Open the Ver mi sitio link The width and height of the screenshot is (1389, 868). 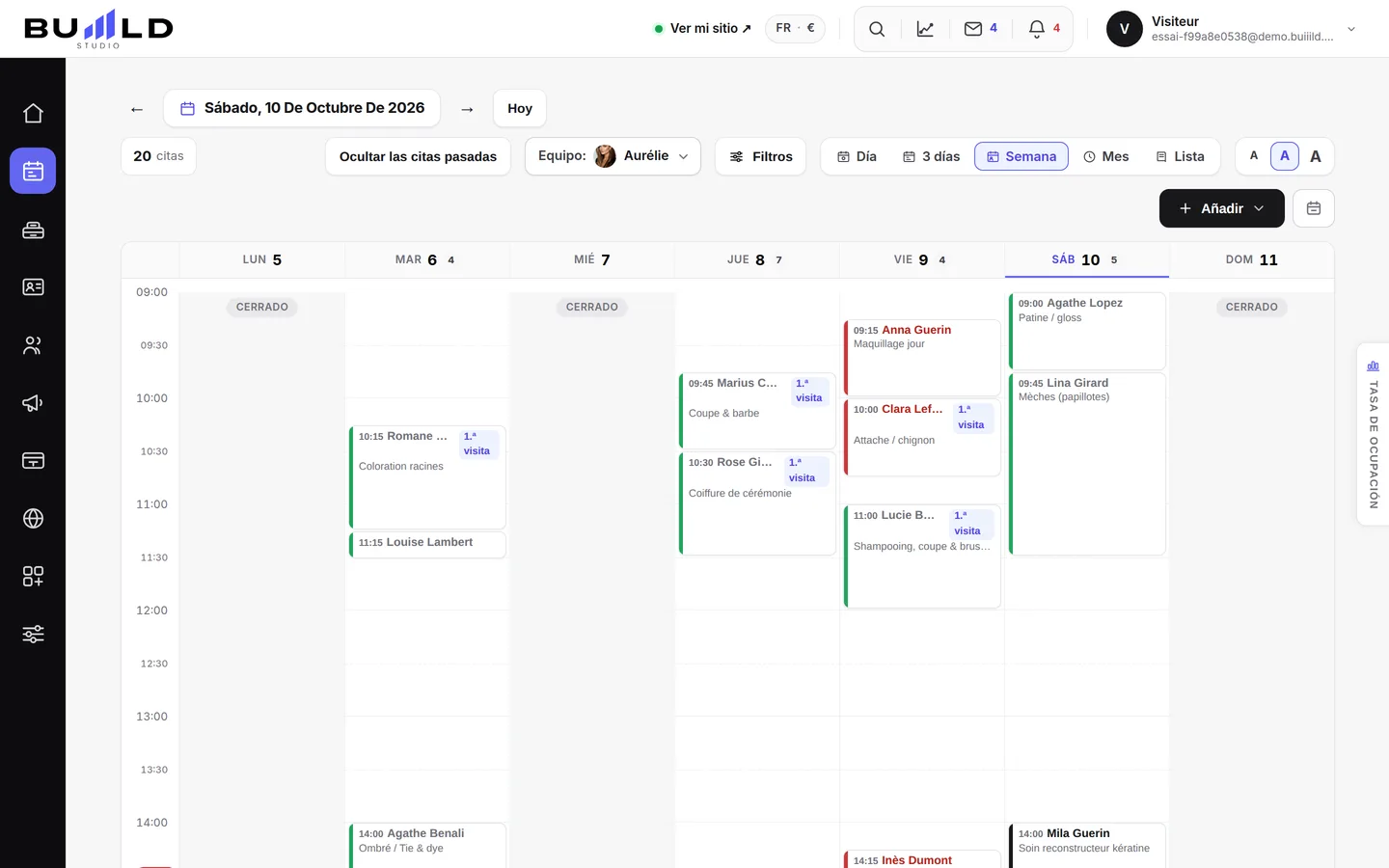703,29
